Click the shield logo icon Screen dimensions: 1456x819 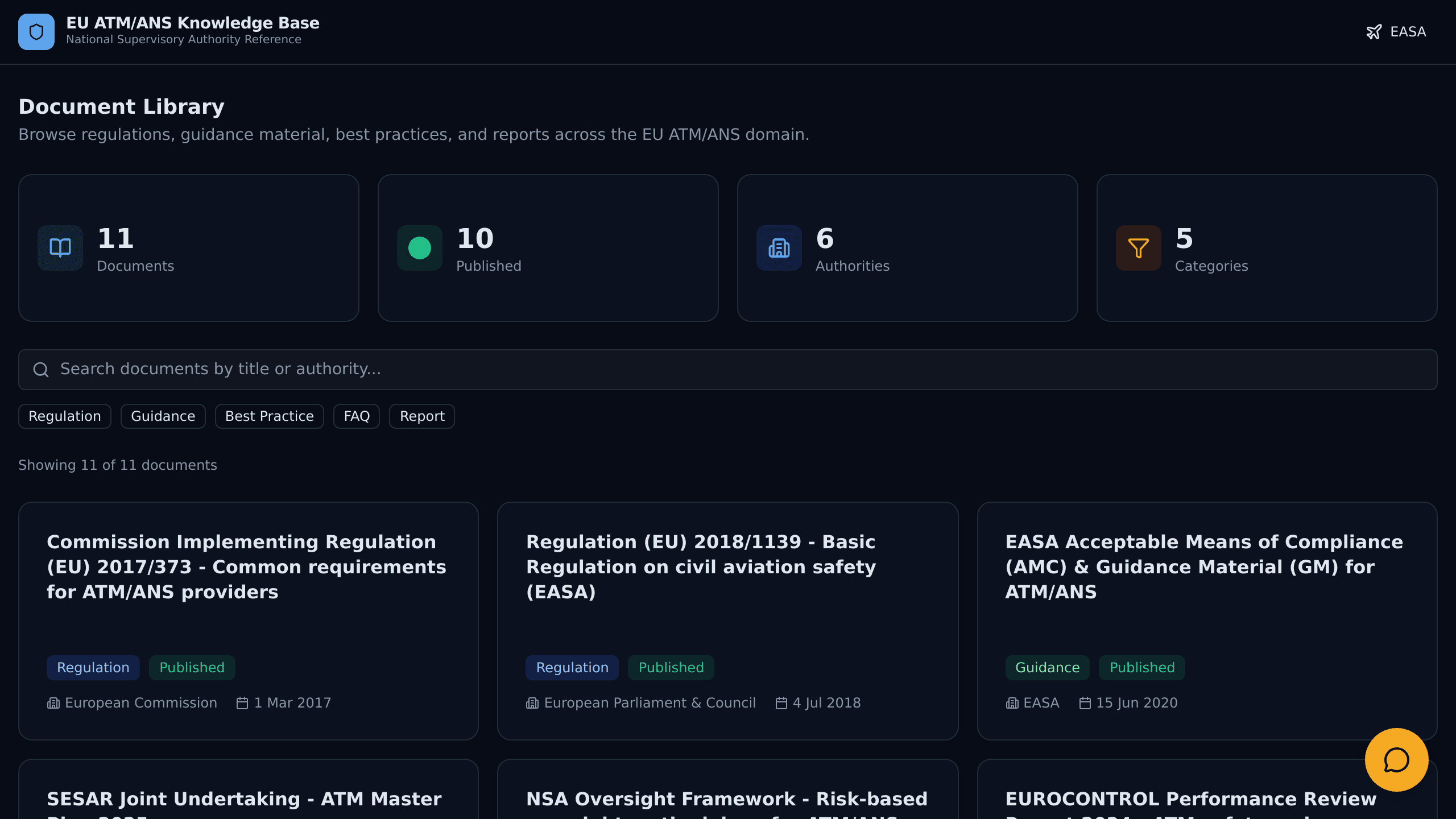36,32
